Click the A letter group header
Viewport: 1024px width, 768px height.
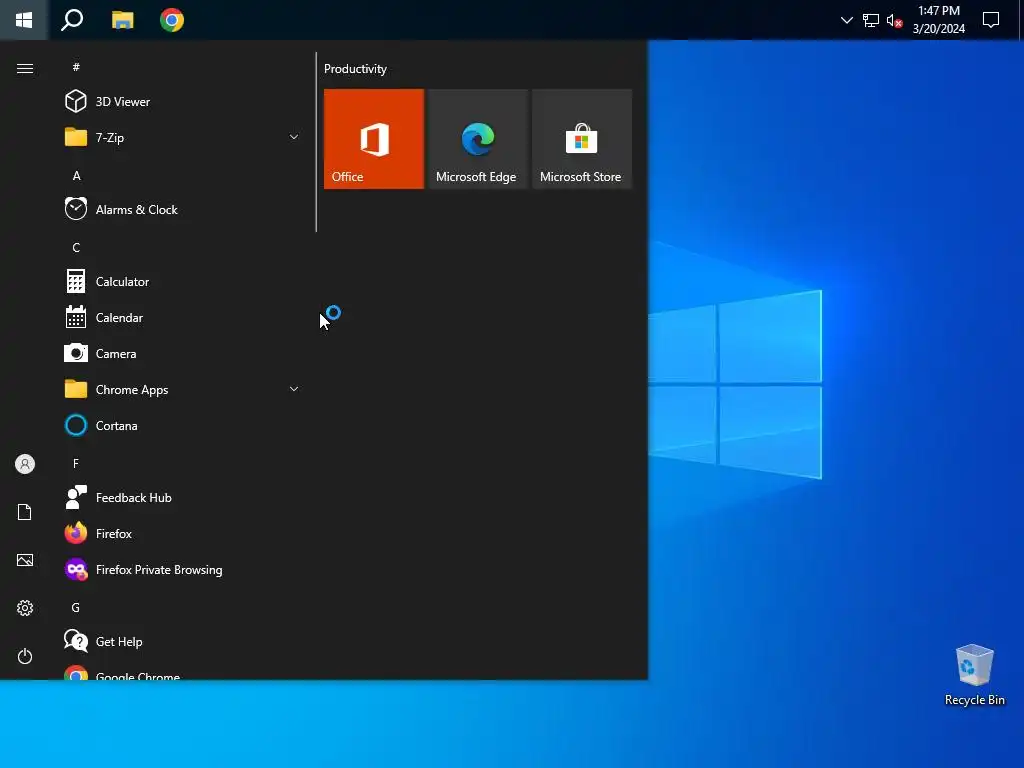[76, 176]
